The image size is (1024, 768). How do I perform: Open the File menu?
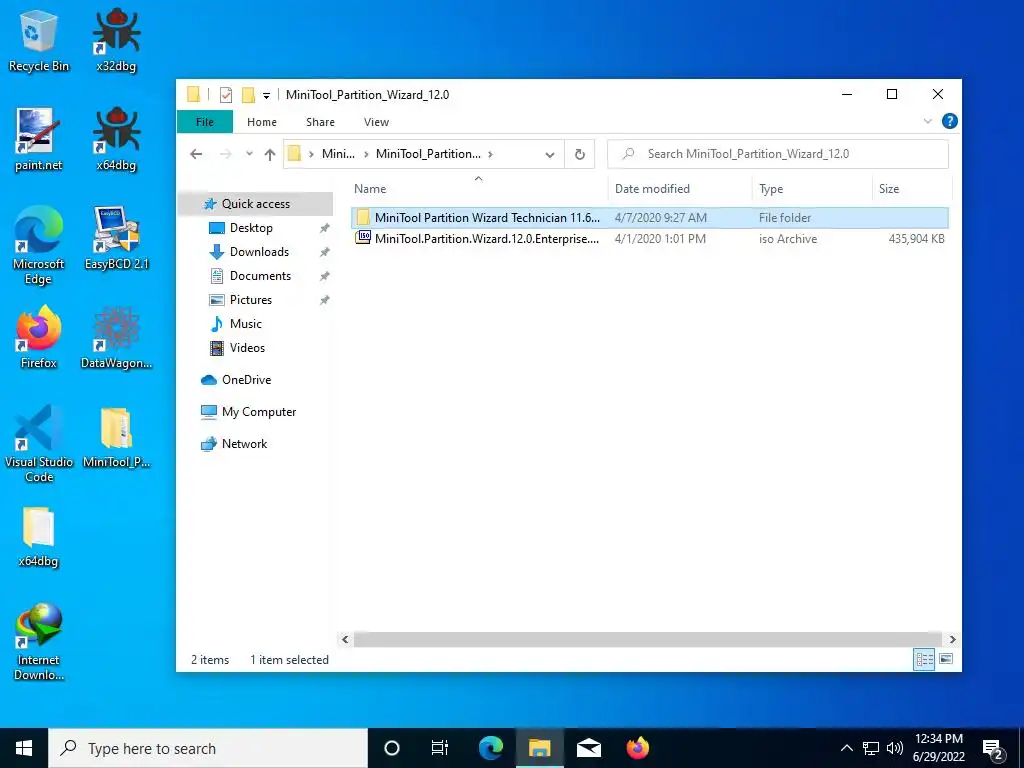click(204, 122)
